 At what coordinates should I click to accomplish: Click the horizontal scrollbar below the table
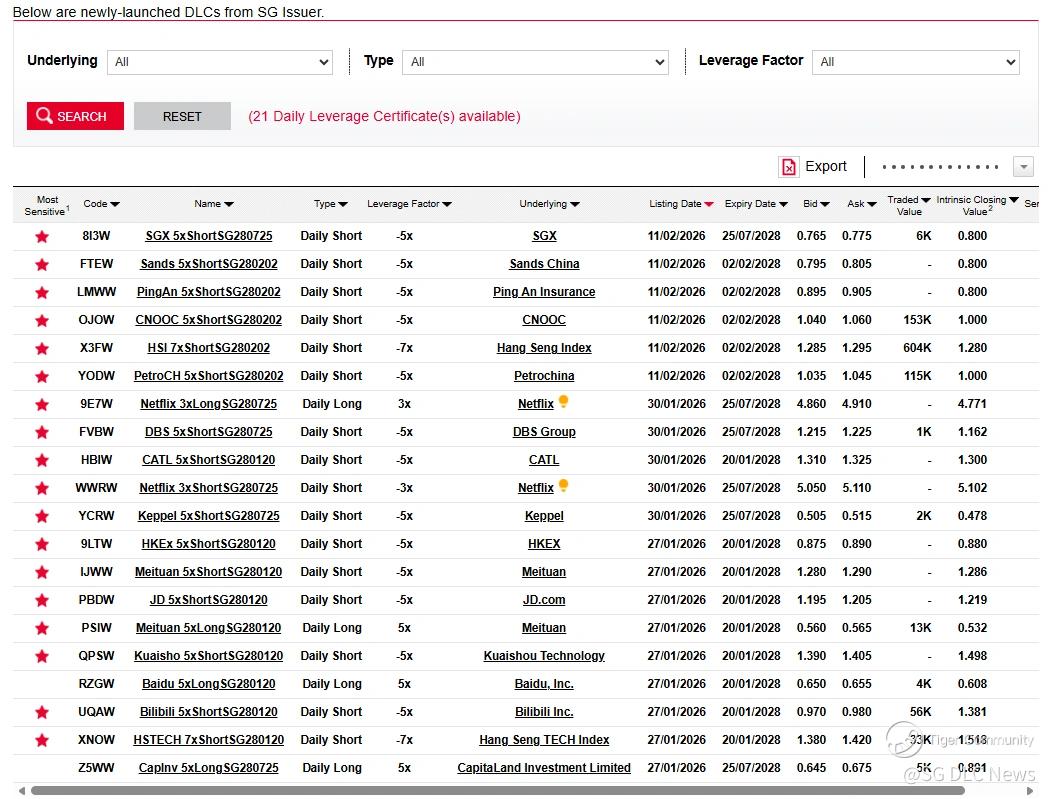(x=497, y=790)
